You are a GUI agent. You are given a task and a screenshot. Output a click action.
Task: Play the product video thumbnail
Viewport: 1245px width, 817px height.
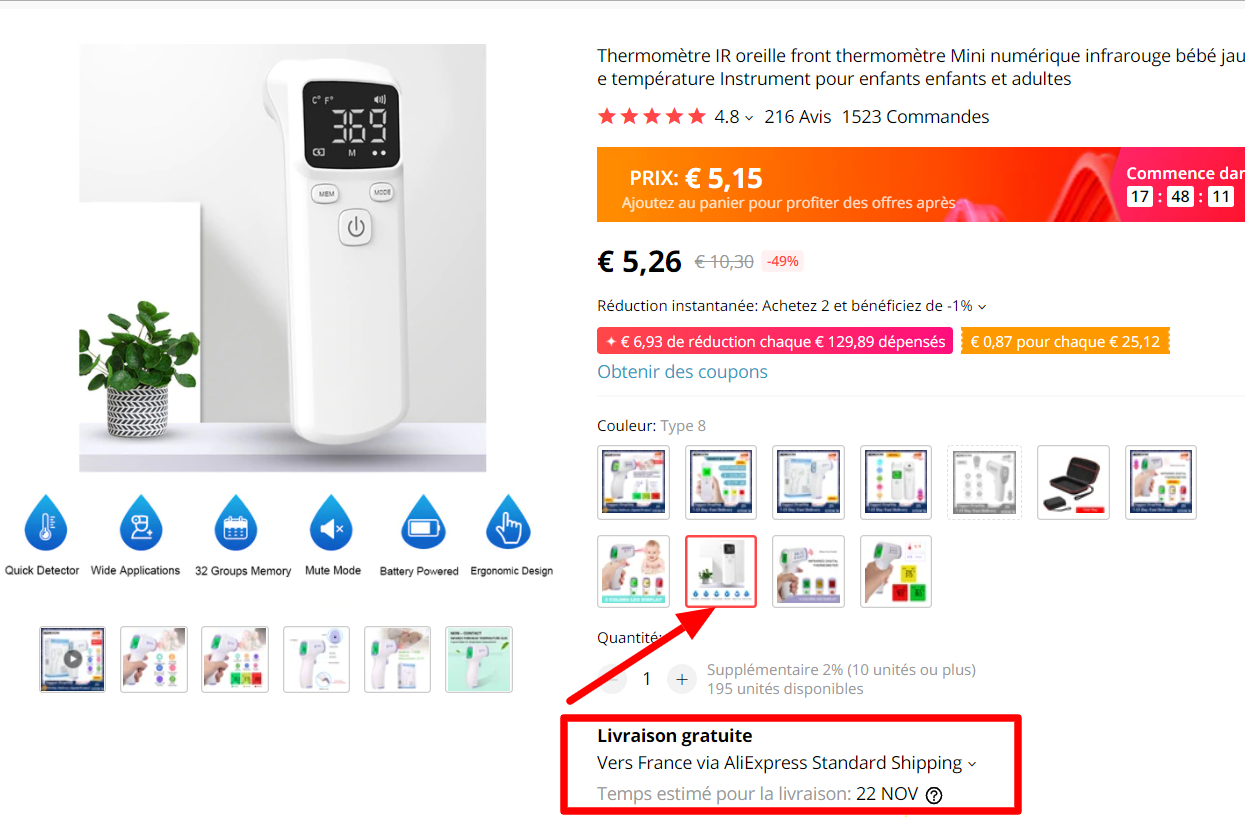click(73, 659)
